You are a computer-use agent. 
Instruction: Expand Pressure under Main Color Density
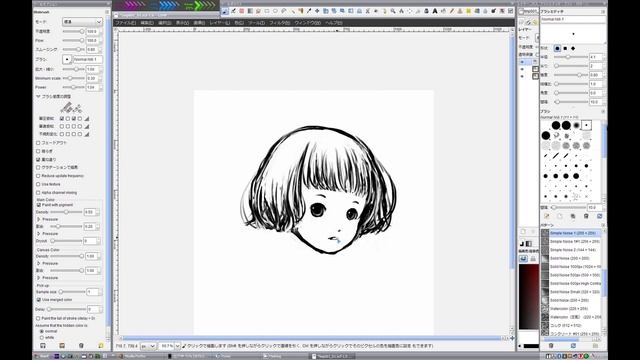[x=39, y=219]
